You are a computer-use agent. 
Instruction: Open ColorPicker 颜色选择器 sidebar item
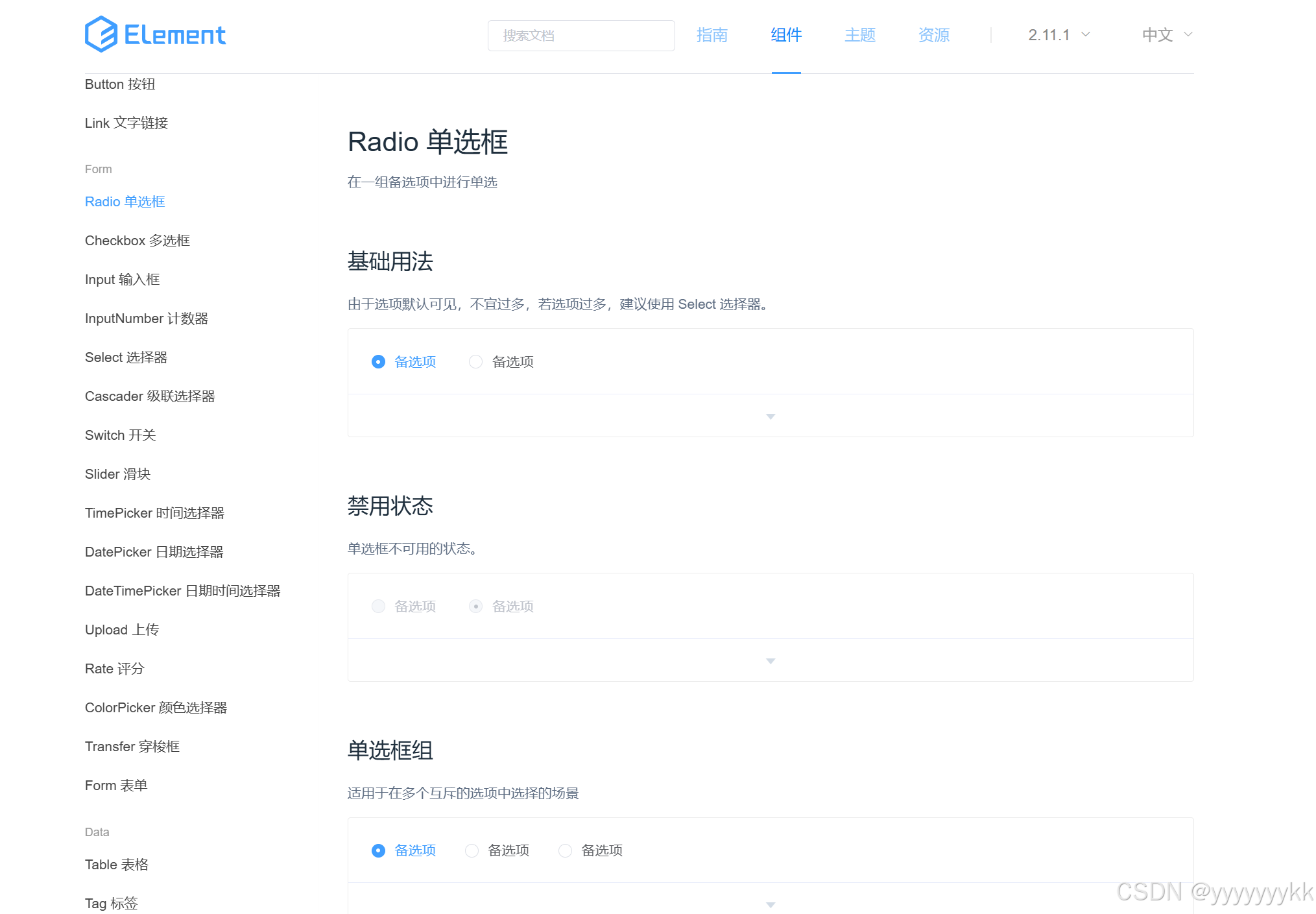(156, 708)
